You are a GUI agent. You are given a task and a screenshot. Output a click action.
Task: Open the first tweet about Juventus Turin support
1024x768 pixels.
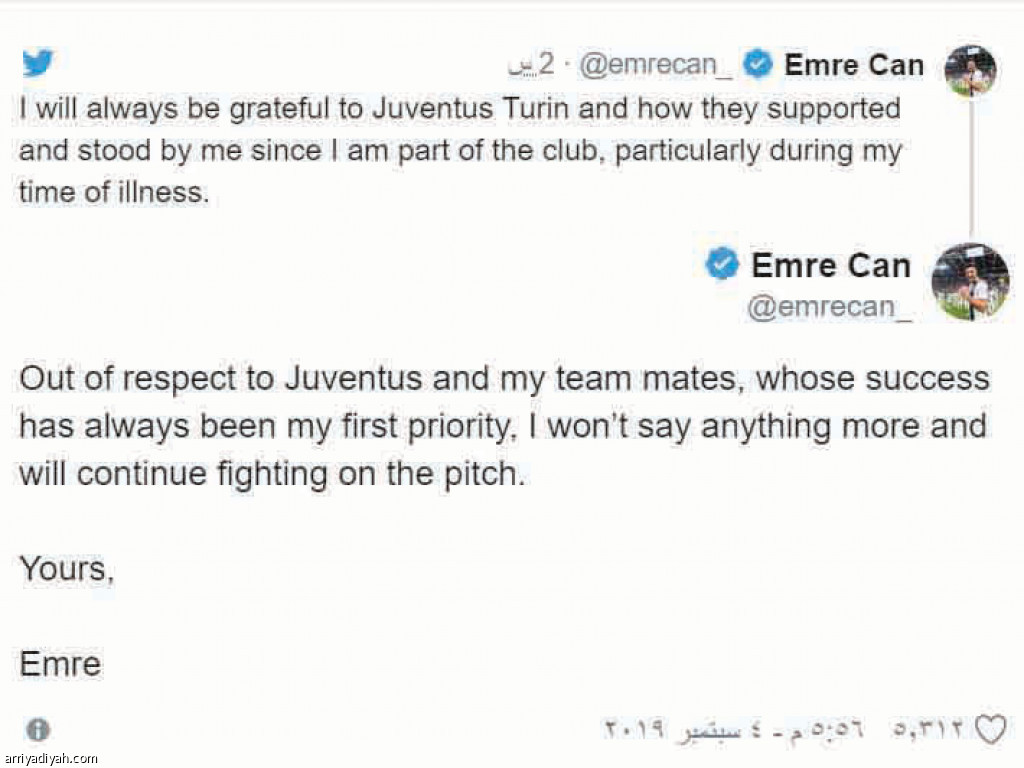click(460, 150)
